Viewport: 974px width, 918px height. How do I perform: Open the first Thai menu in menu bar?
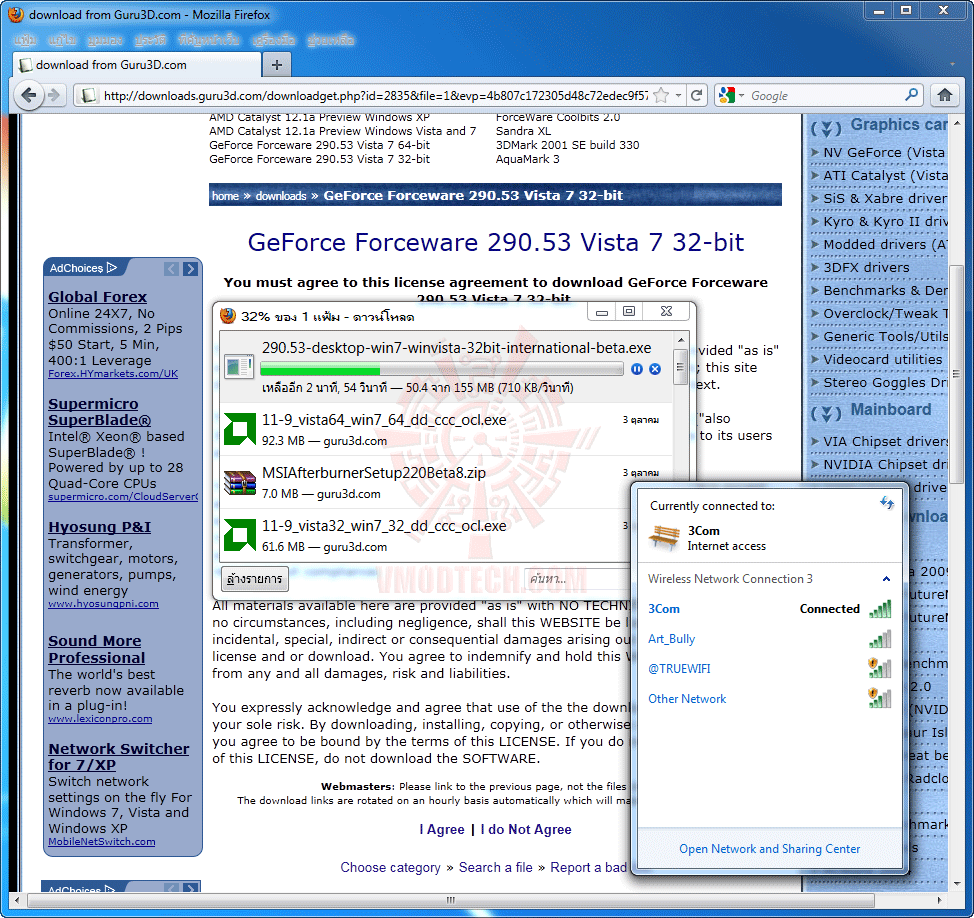tap(25, 40)
